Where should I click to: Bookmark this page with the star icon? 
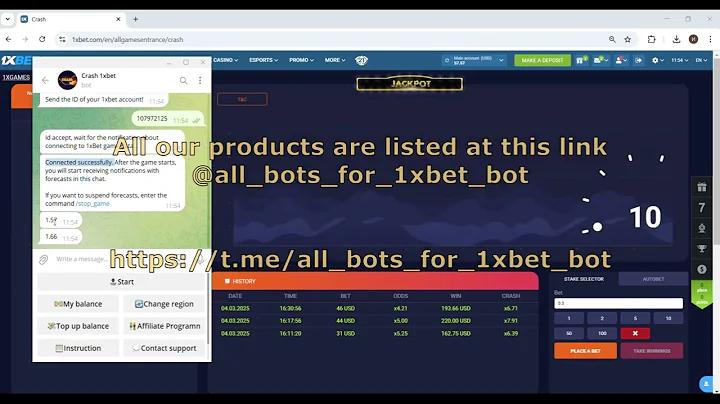pos(628,39)
